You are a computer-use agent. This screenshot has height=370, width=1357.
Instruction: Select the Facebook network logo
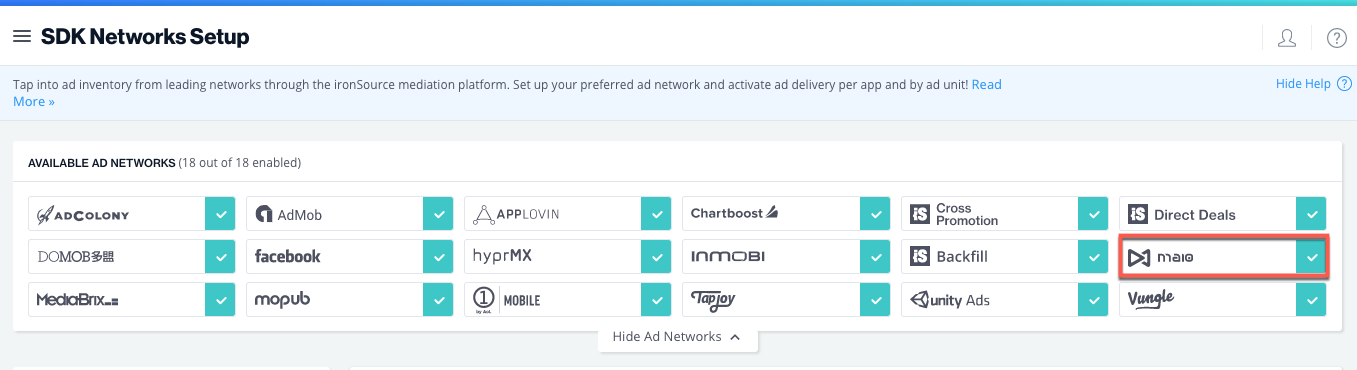pos(288,257)
